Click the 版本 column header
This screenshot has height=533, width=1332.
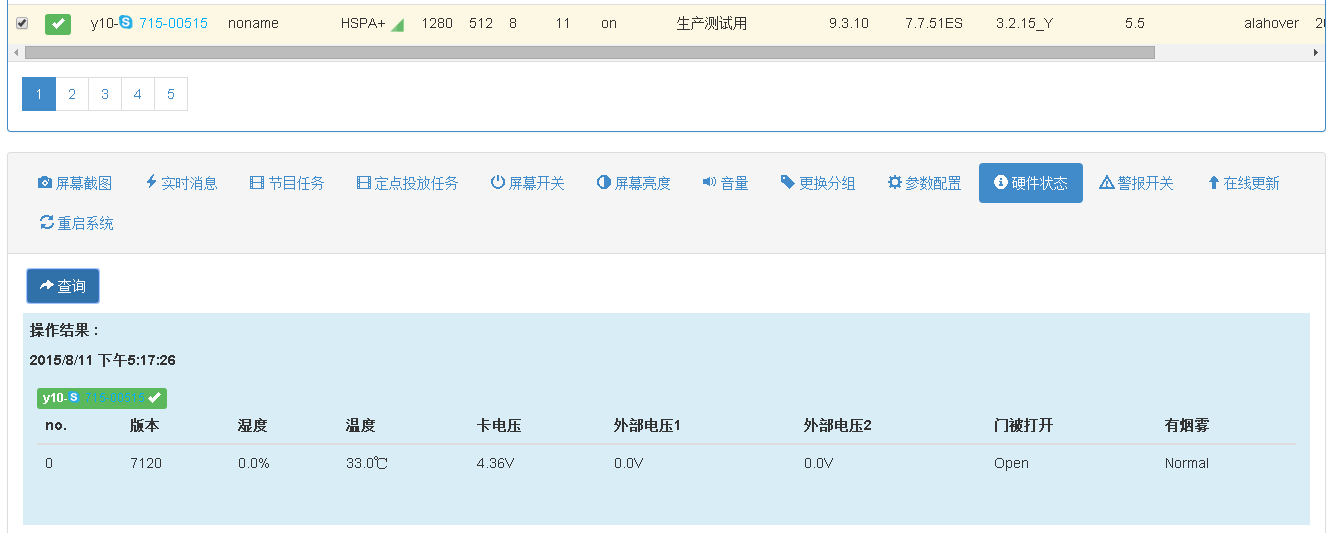[x=144, y=426]
